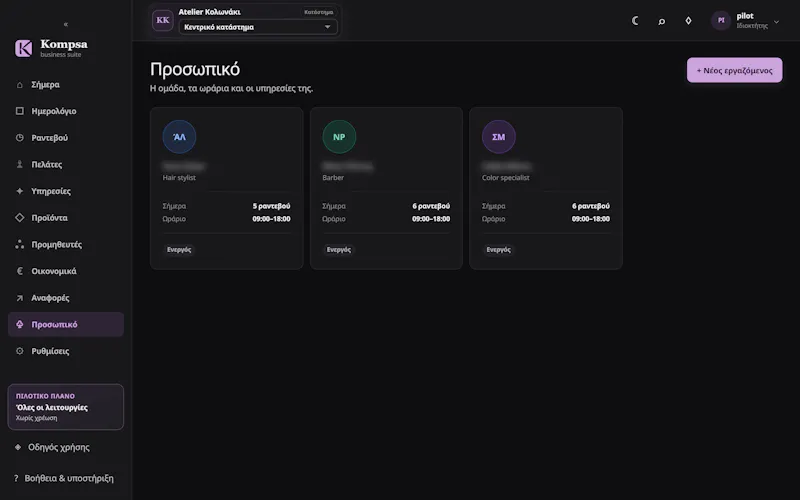Open Αναφορές from the sidebar
This screenshot has width=800, height=500.
click(66, 298)
